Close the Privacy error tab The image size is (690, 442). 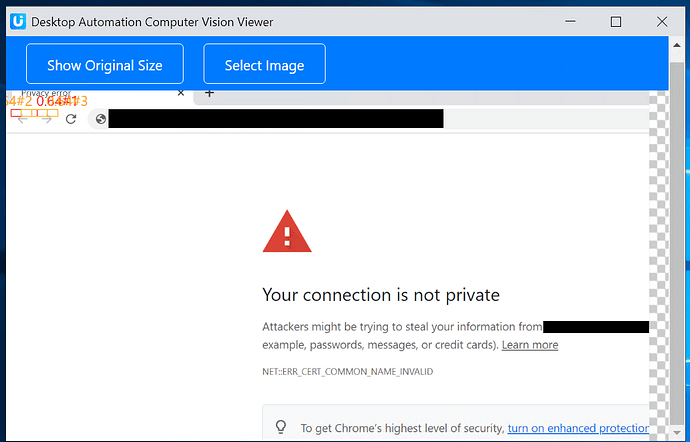point(180,93)
